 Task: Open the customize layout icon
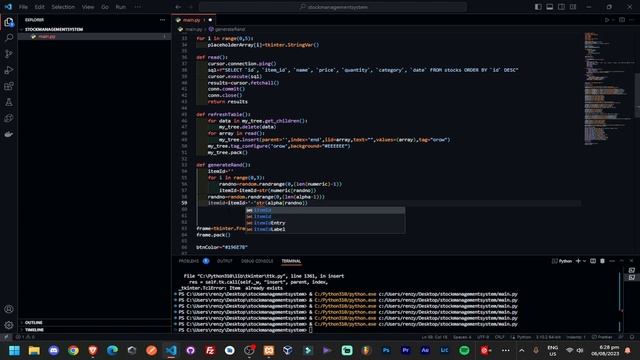click(x=573, y=7)
